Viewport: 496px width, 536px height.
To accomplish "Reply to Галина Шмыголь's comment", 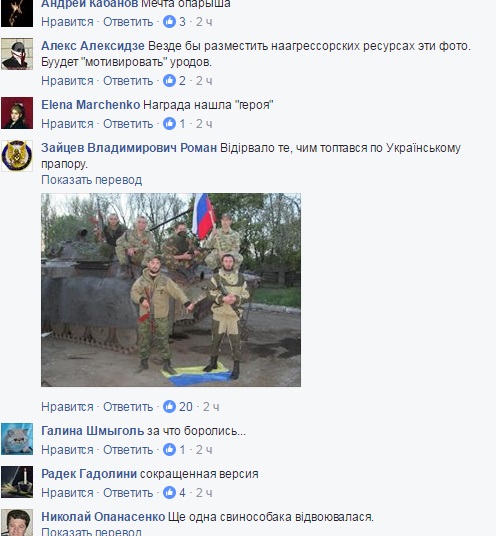I will click(128, 450).
